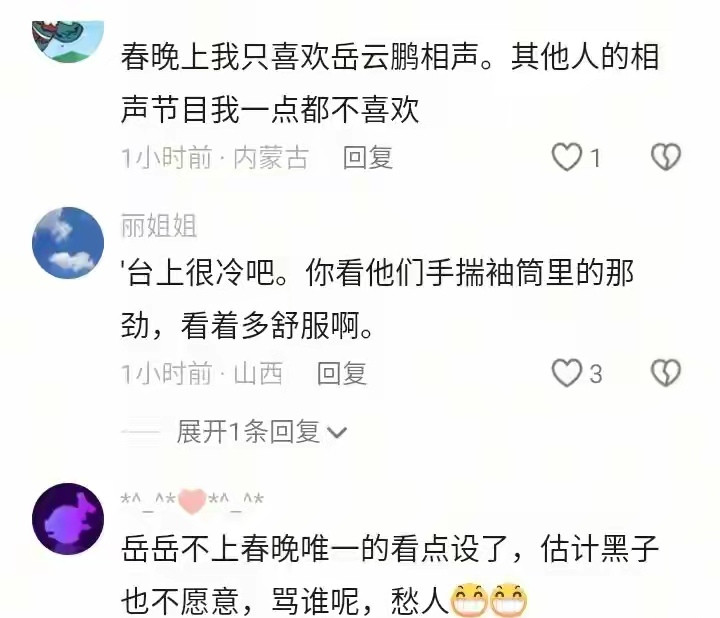The height and width of the screenshot is (618, 720).
Task: Expand 展开1条回复 under 丽姐姐's comment
Action: click(x=248, y=432)
